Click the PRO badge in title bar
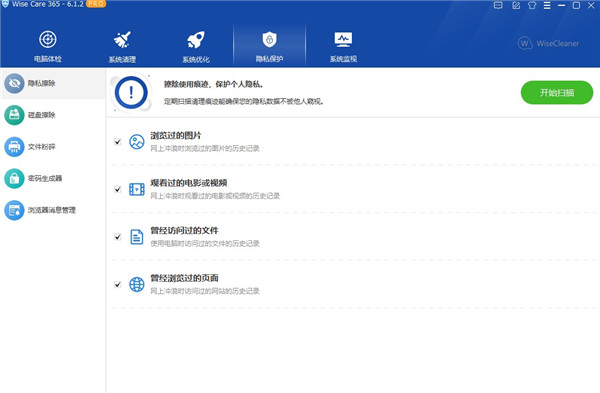This screenshot has width=600, height=393. pos(96,4)
